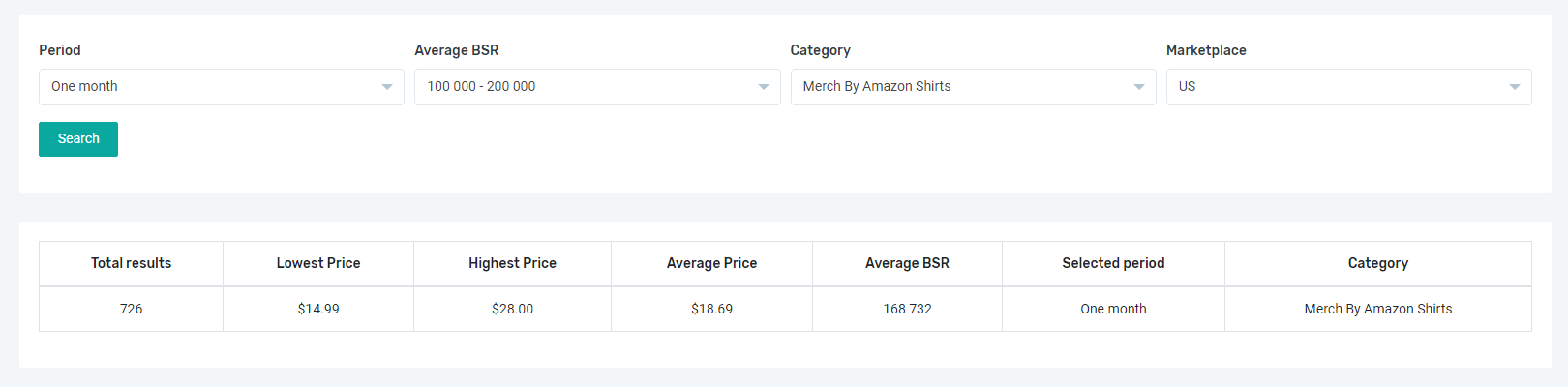Screen dimensions: 1568x387
Task: Click the Category dropdown arrow icon
Action: point(1139,87)
